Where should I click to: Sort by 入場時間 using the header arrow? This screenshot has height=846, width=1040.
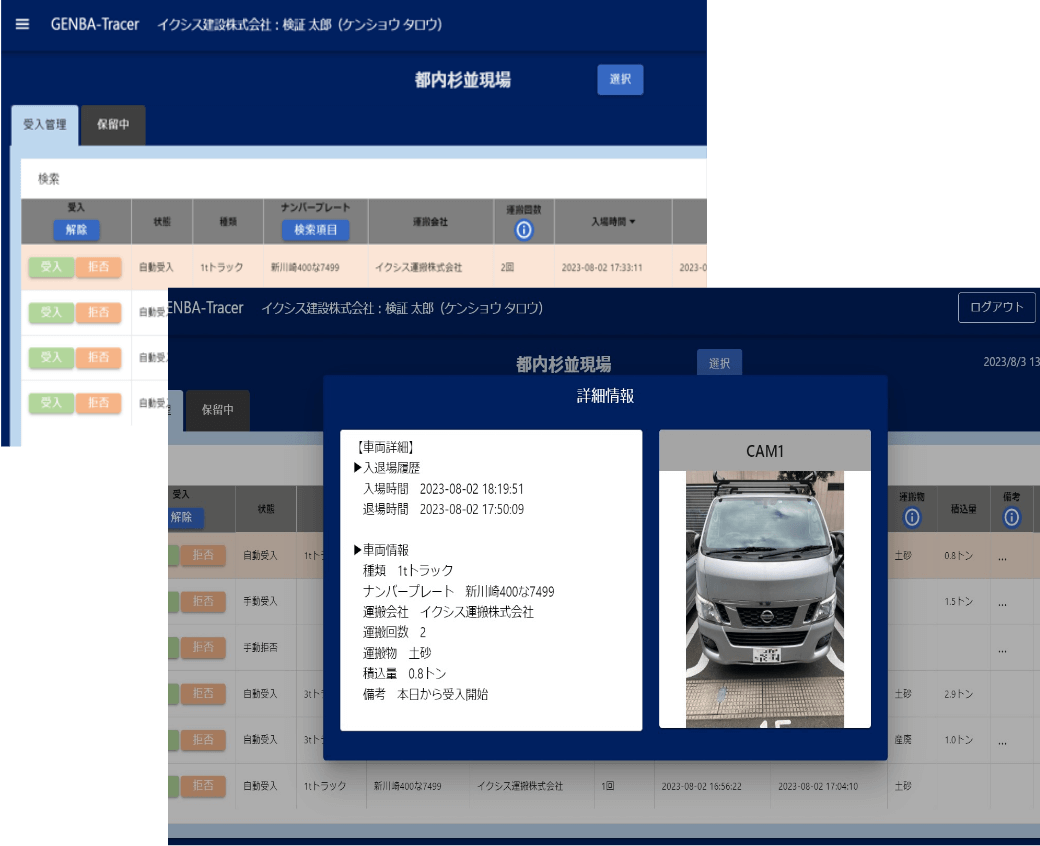(631, 220)
